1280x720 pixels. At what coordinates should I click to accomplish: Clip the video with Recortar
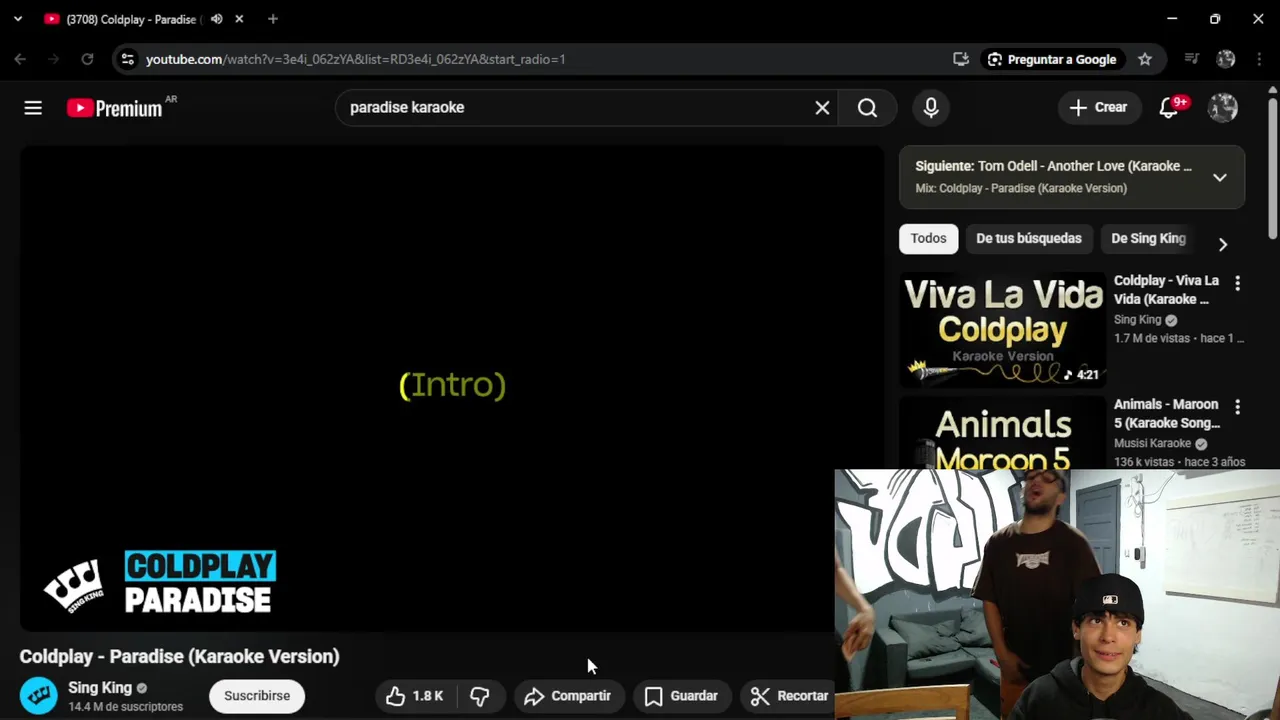(790, 696)
